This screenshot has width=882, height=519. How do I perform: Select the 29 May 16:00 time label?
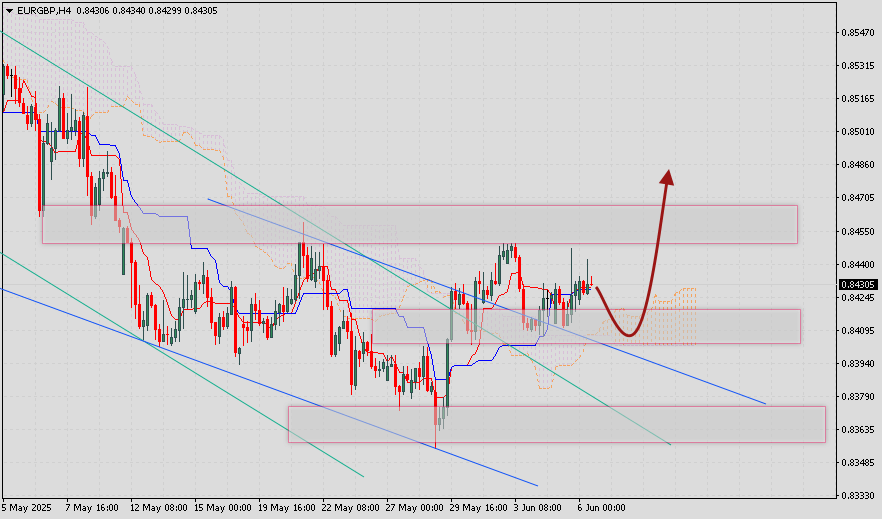pyautogui.click(x=479, y=508)
